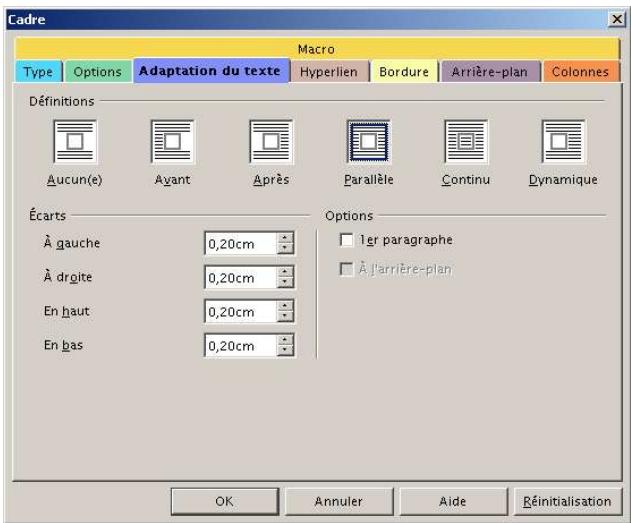The image size is (631, 523).
Task: Open the Type tab
Action: [38, 72]
